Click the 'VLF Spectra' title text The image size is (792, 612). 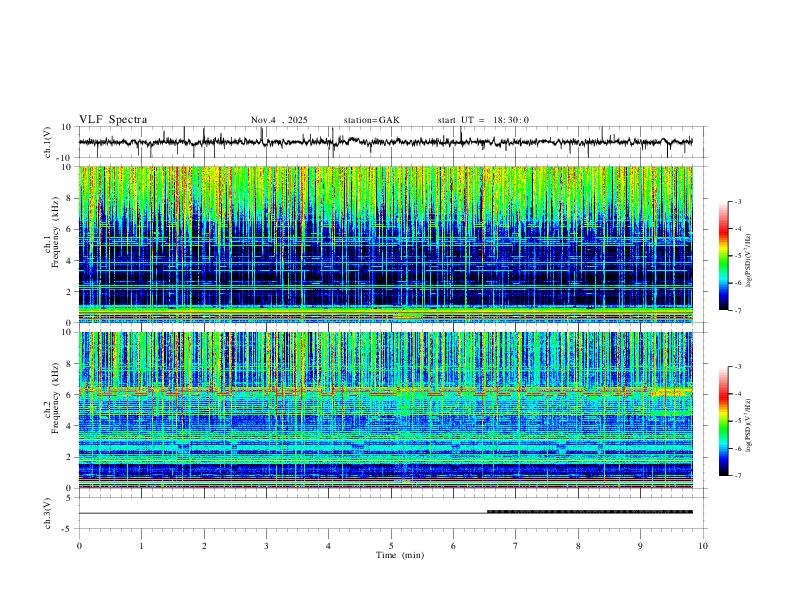coord(113,120)
